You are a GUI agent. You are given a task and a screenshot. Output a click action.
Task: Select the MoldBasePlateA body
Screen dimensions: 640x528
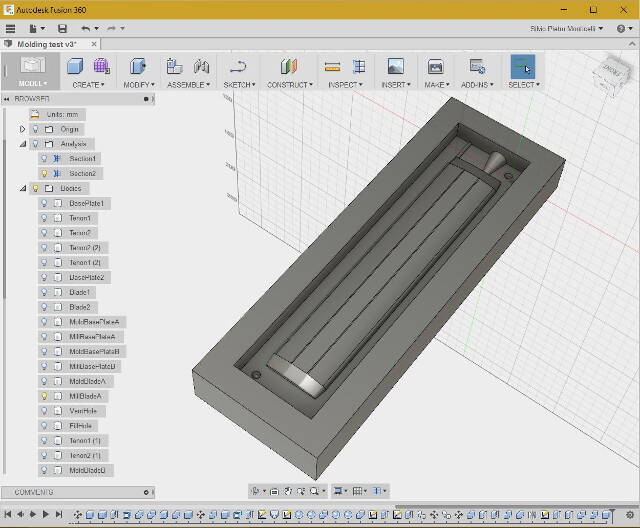[x=94, y=322]
